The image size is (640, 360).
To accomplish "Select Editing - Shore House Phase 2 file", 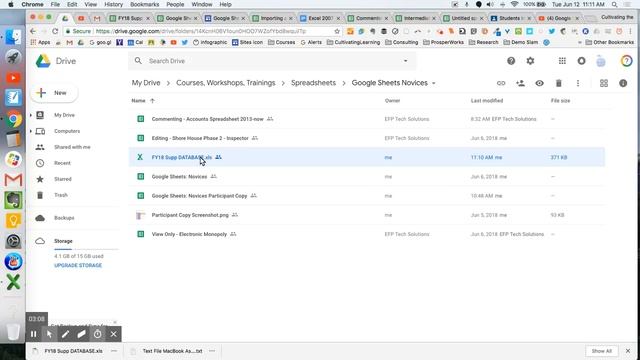I will pos(367,138).
